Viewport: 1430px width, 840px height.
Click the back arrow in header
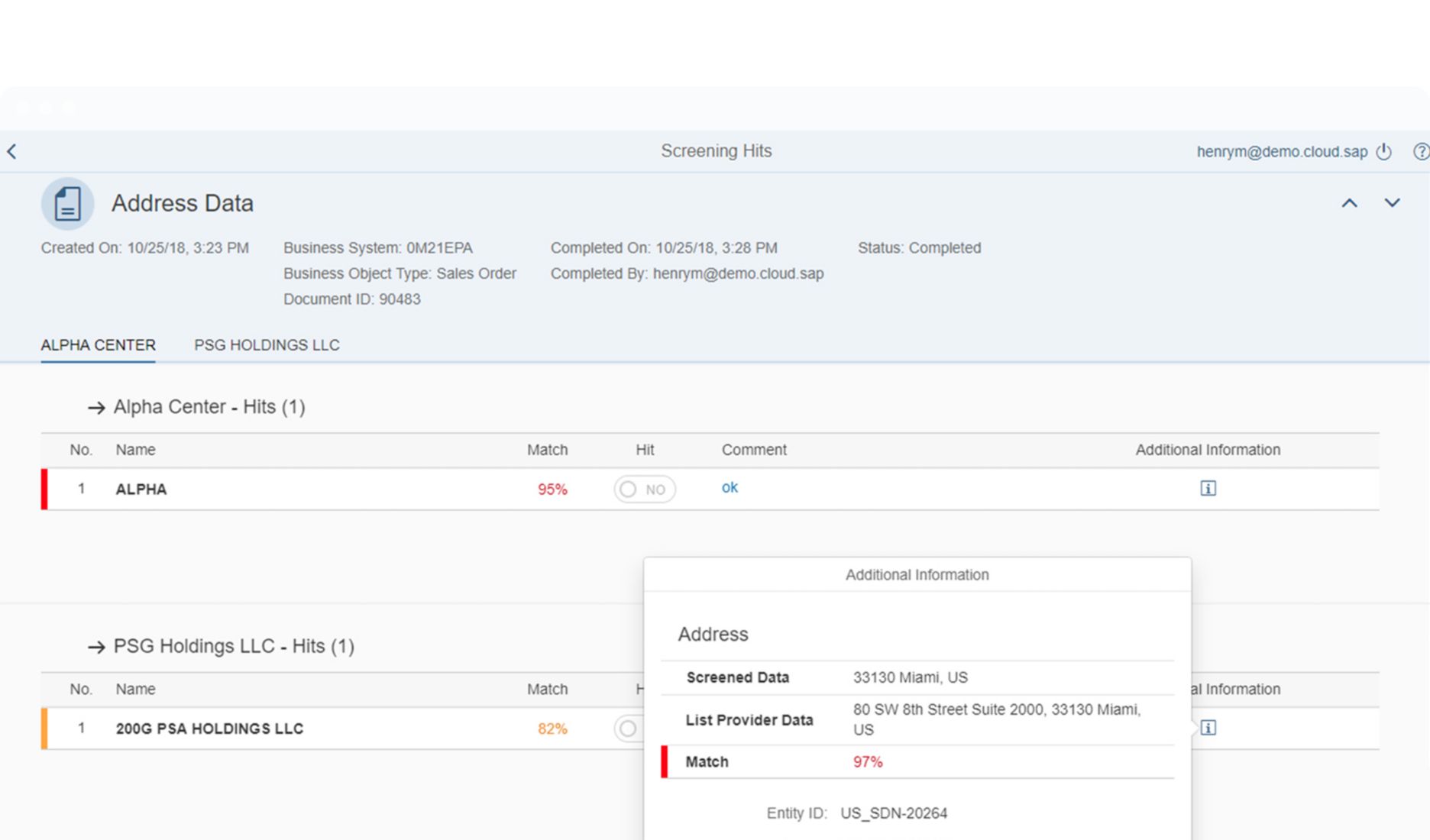(12, 151)
